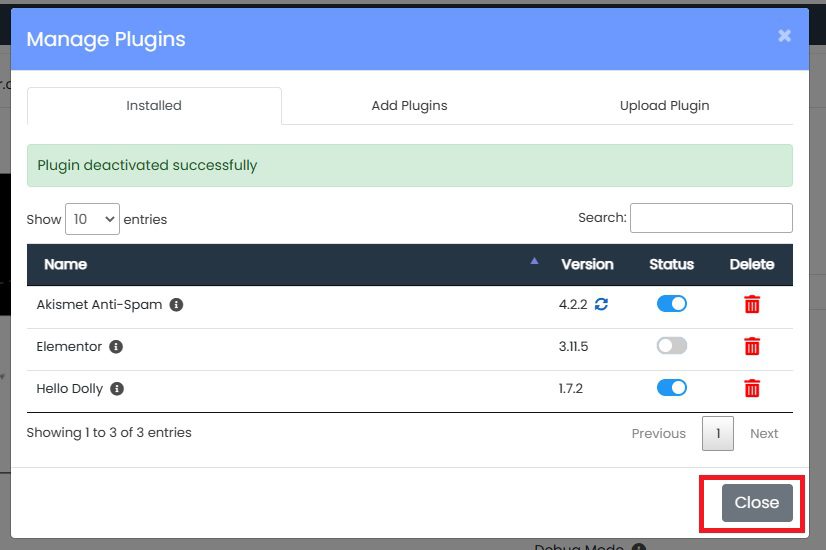Select page 1 in pagination
Image resolution: width=826 pixels, height=550 pixels.
click(717, 434)
